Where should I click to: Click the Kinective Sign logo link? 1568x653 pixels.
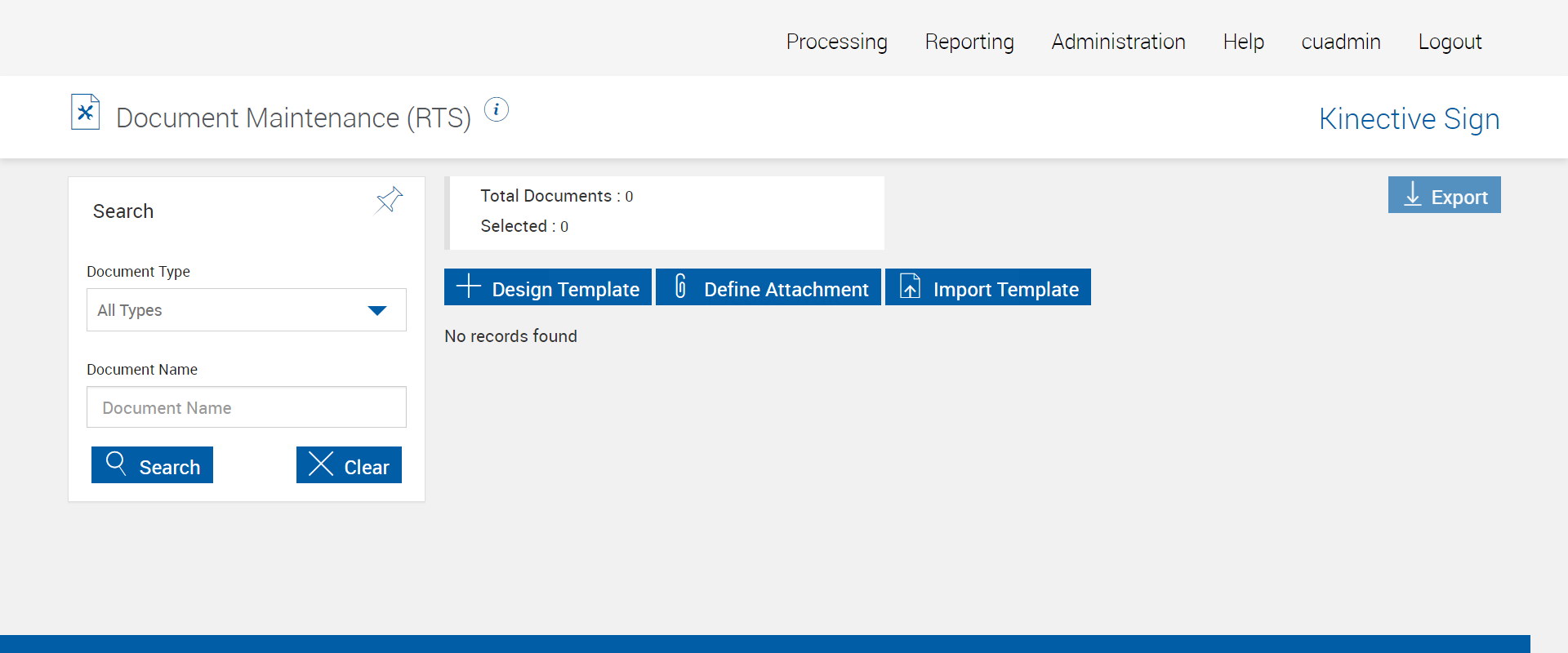tap(1409, 119)
